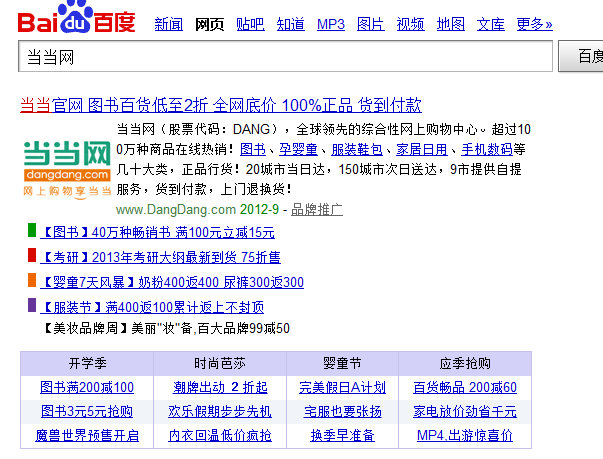Open the 品牌推广 link
The width and height of the screenshot is (603, 459).
317,210
